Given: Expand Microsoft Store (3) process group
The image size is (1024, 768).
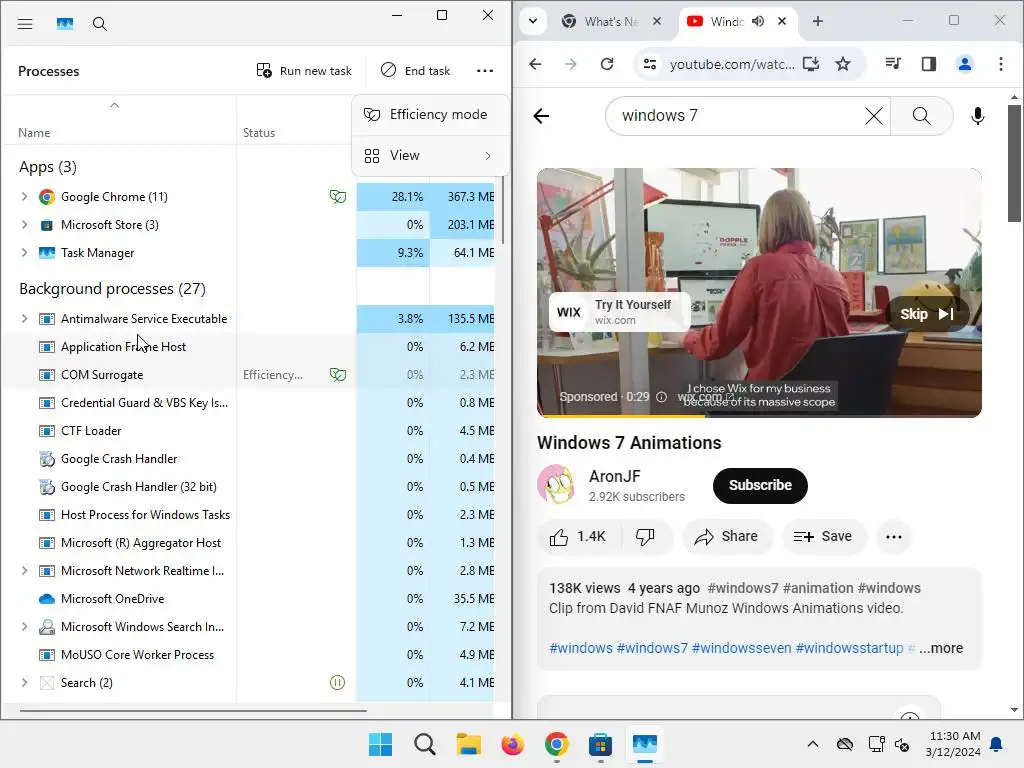Looking at the screenshot, I should (24, 225).
